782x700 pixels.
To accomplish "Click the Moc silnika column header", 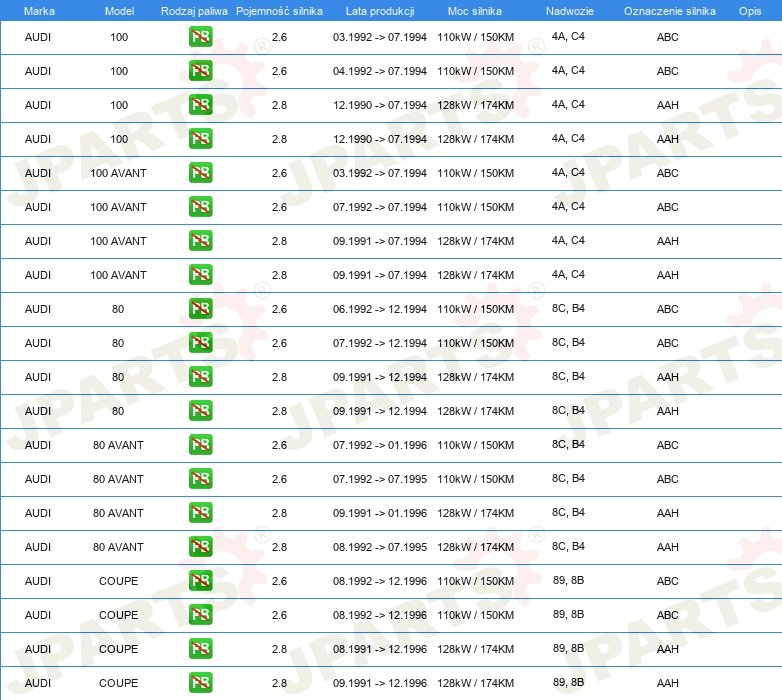I will click(x=475, y=11).
